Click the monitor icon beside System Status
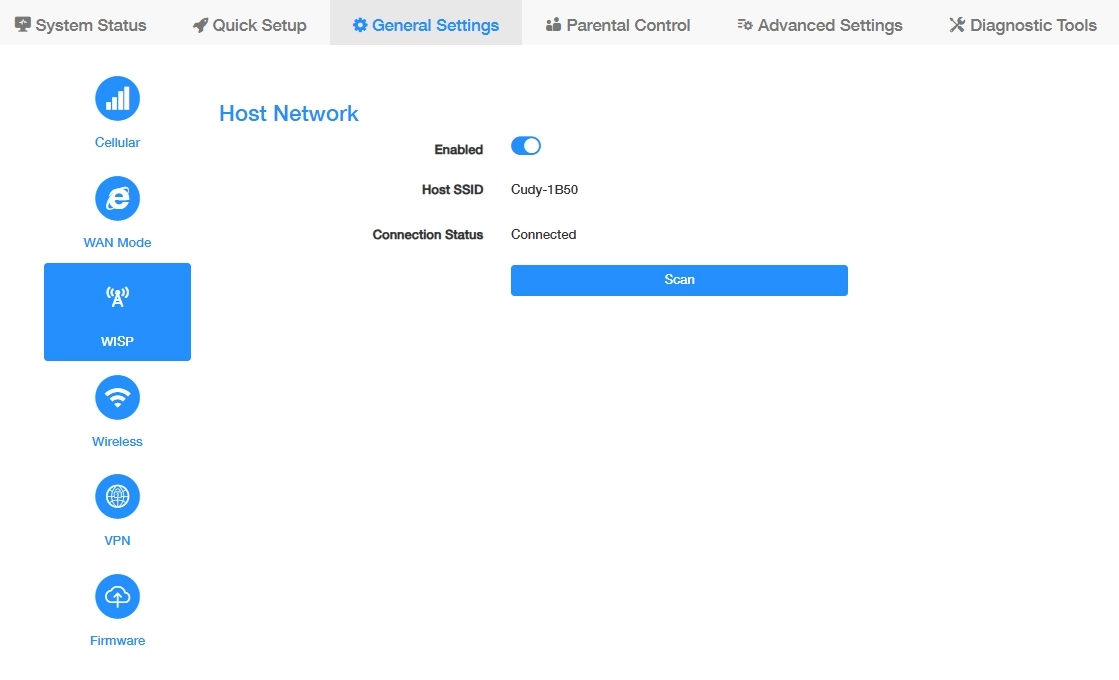The image size is (1119, 680). point(23,25)
